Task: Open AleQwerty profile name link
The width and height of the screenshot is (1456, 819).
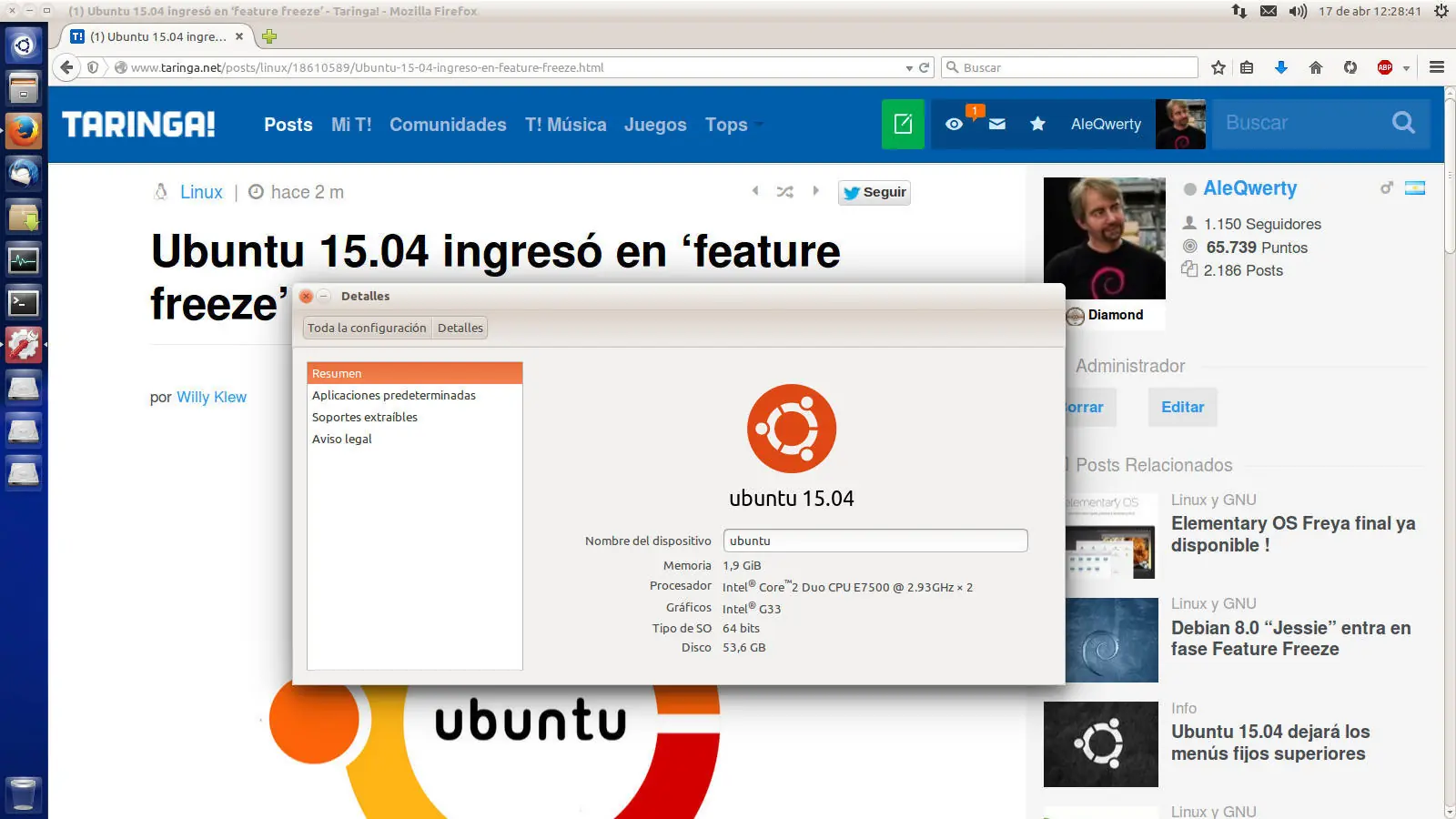Action: [x=1250, y=188]
